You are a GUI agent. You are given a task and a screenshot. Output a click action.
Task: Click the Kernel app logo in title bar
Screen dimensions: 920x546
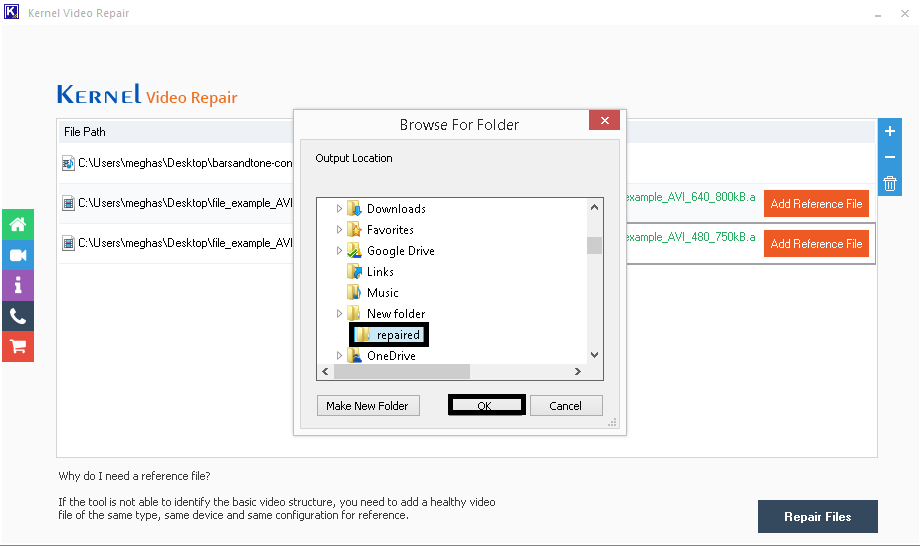click(11, 12)
